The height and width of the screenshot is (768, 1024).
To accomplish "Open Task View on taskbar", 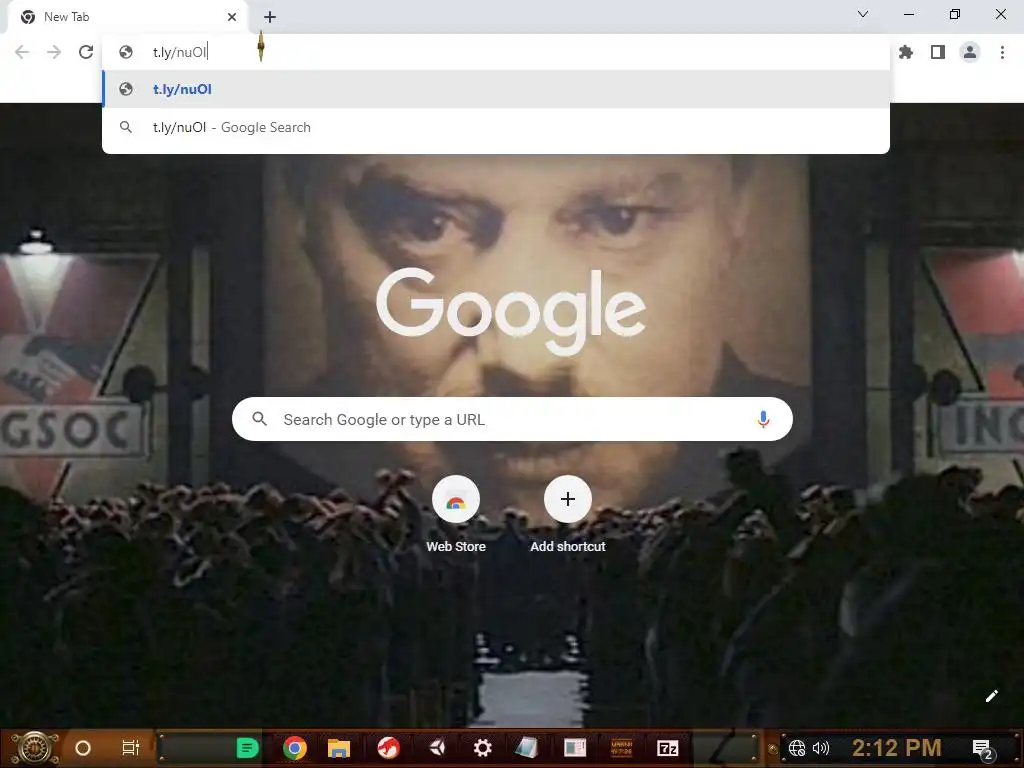I will point(131,748).
